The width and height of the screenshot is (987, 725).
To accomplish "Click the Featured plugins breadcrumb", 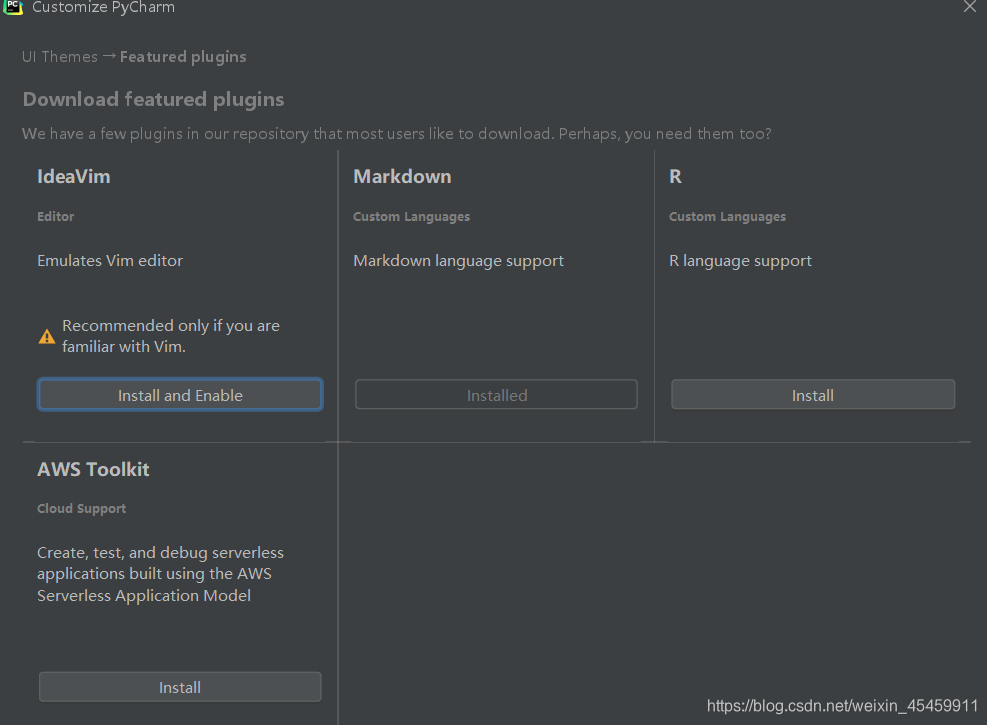I will click(183, 57).
